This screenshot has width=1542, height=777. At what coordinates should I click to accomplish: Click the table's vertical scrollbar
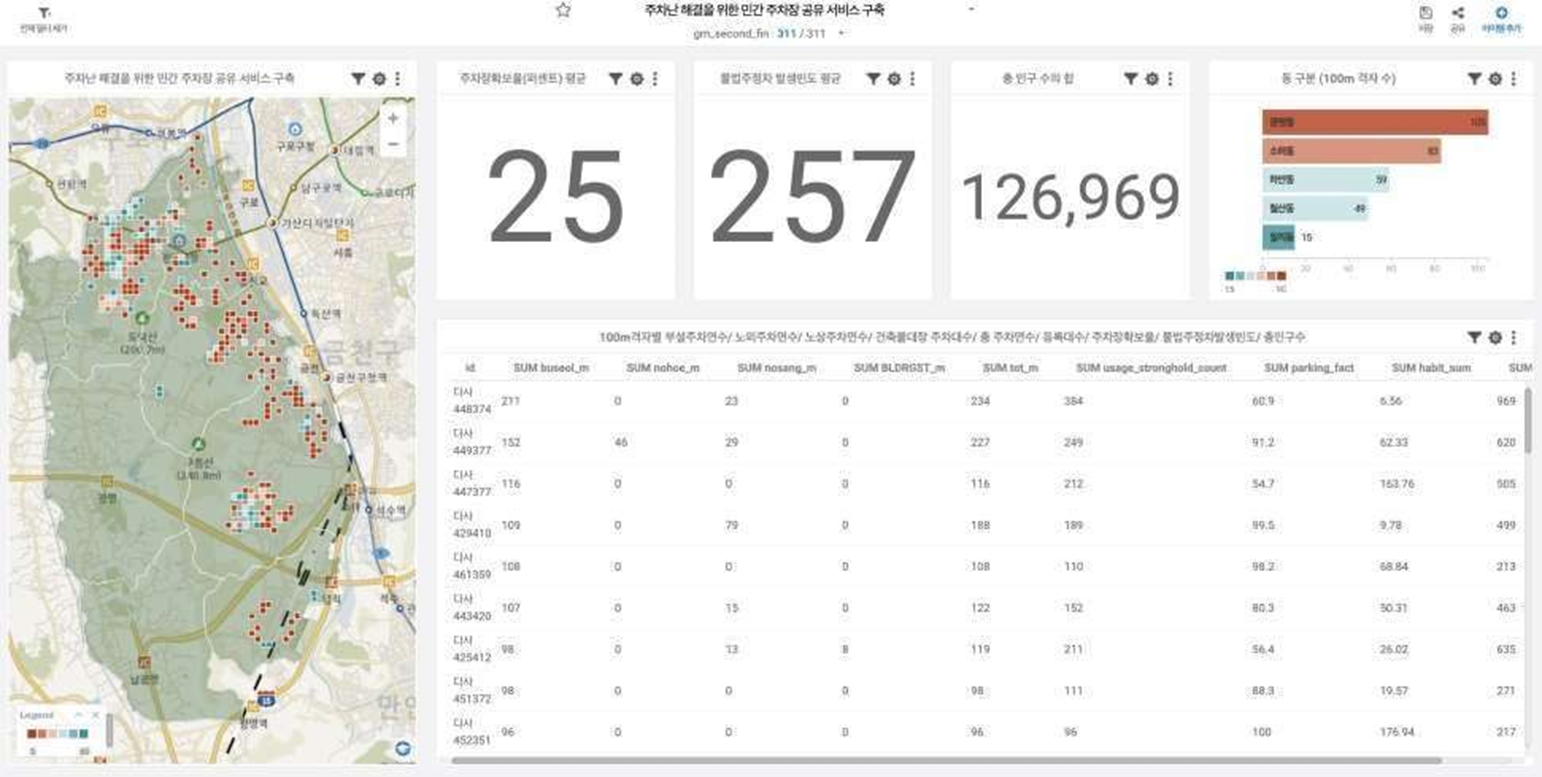(x=1527, y=420)
